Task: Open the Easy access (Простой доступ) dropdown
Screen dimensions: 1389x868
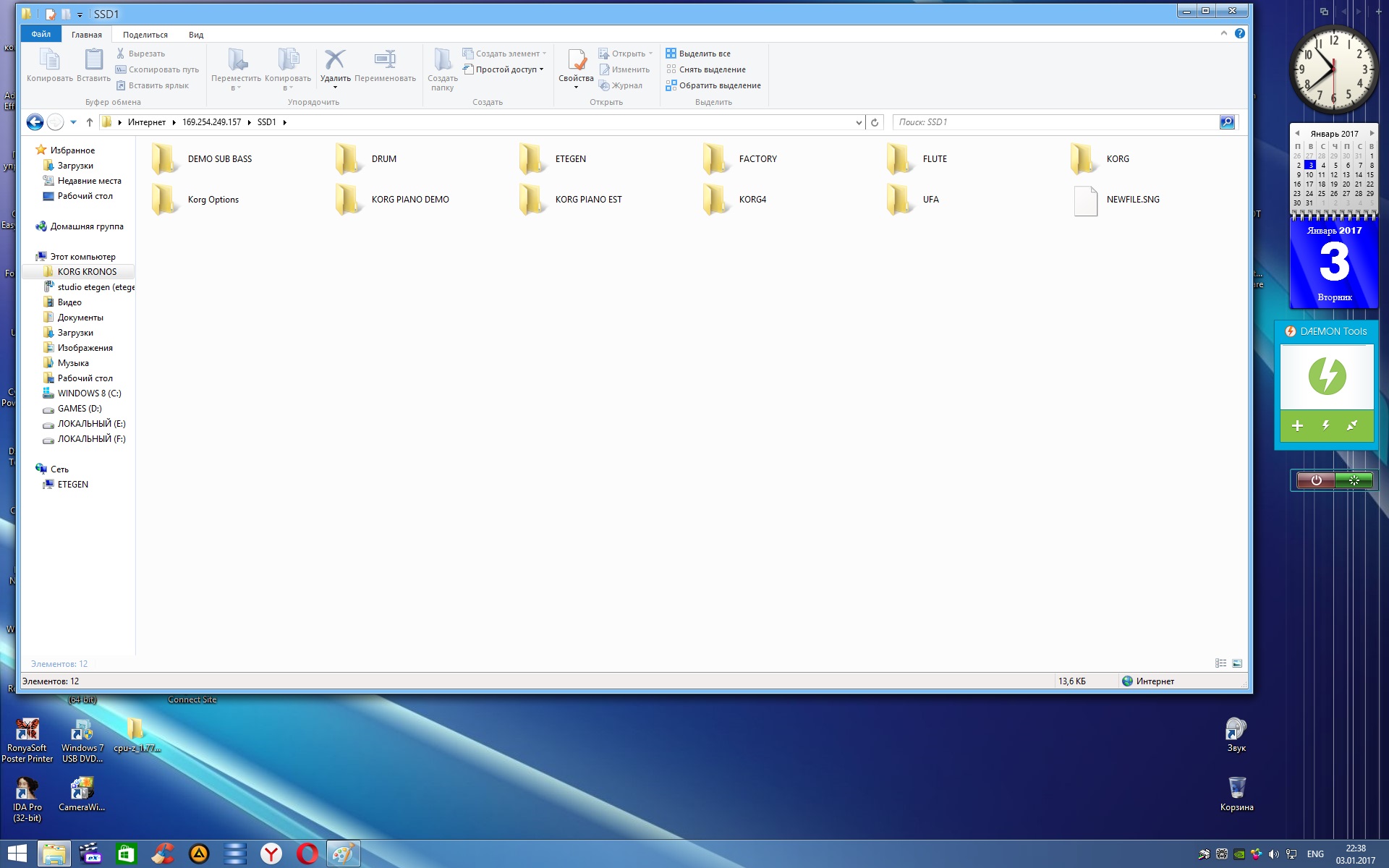Action: (509, 69)
